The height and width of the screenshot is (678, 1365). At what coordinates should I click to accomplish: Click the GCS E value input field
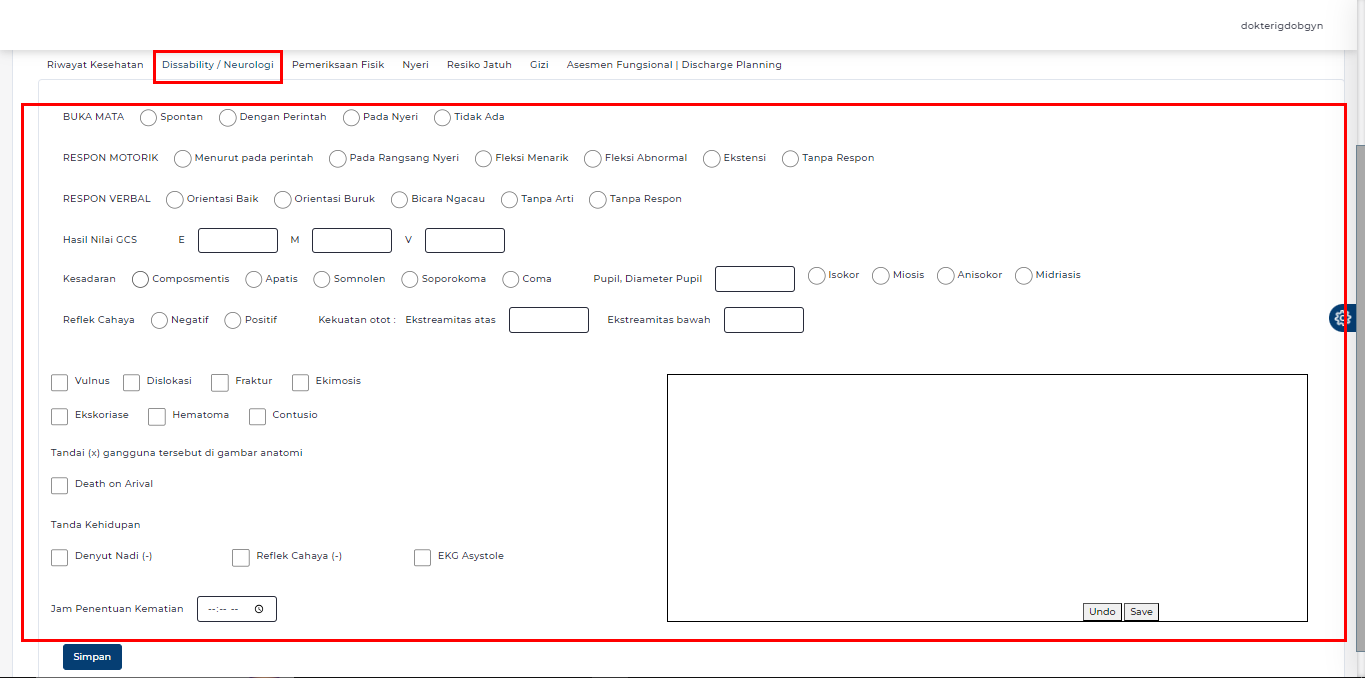pyautogui.click(x=238, y=241)
